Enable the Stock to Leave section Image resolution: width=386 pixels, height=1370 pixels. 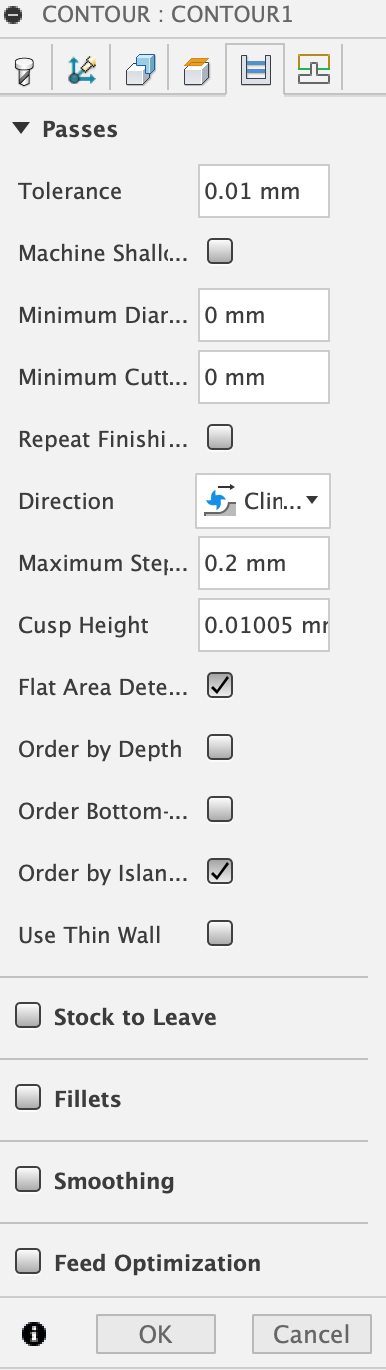coord(28,1016)
